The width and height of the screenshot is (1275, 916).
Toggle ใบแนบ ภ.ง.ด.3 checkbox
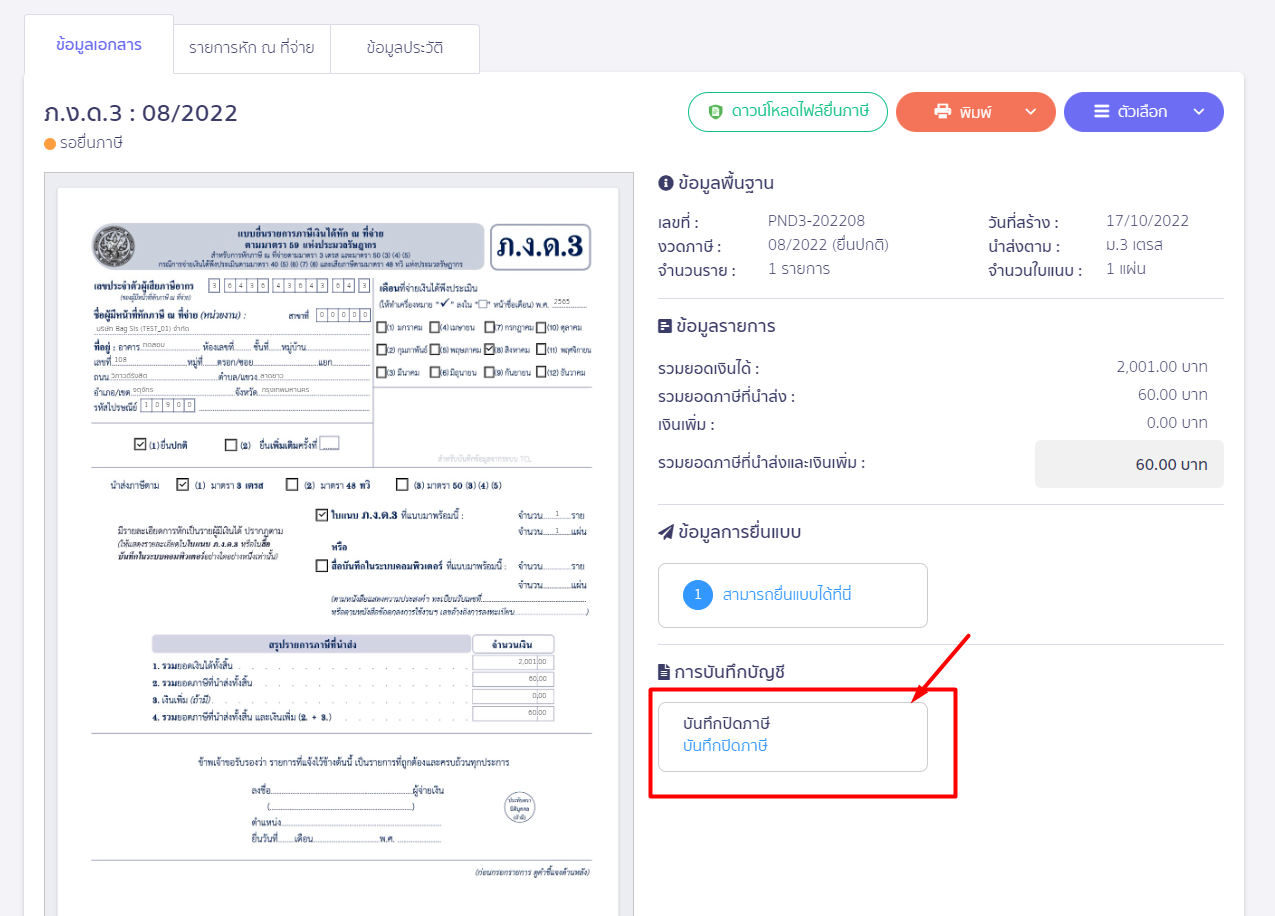pos(321,515)
